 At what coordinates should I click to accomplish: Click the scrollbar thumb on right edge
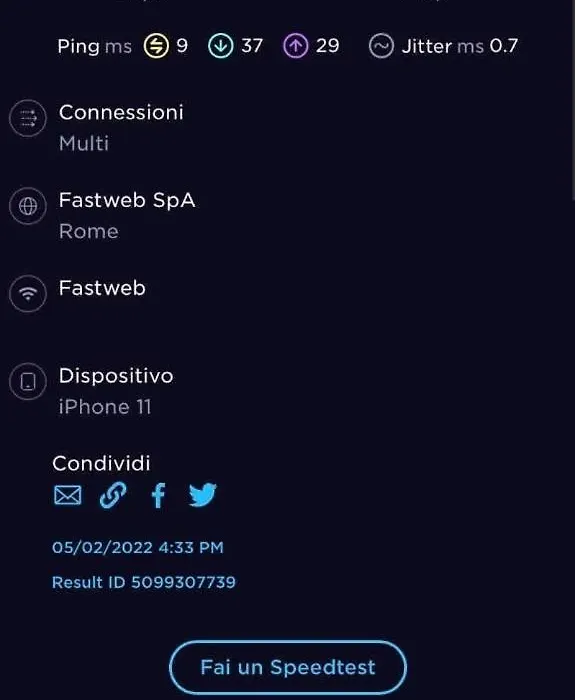(x=573, y=100)
